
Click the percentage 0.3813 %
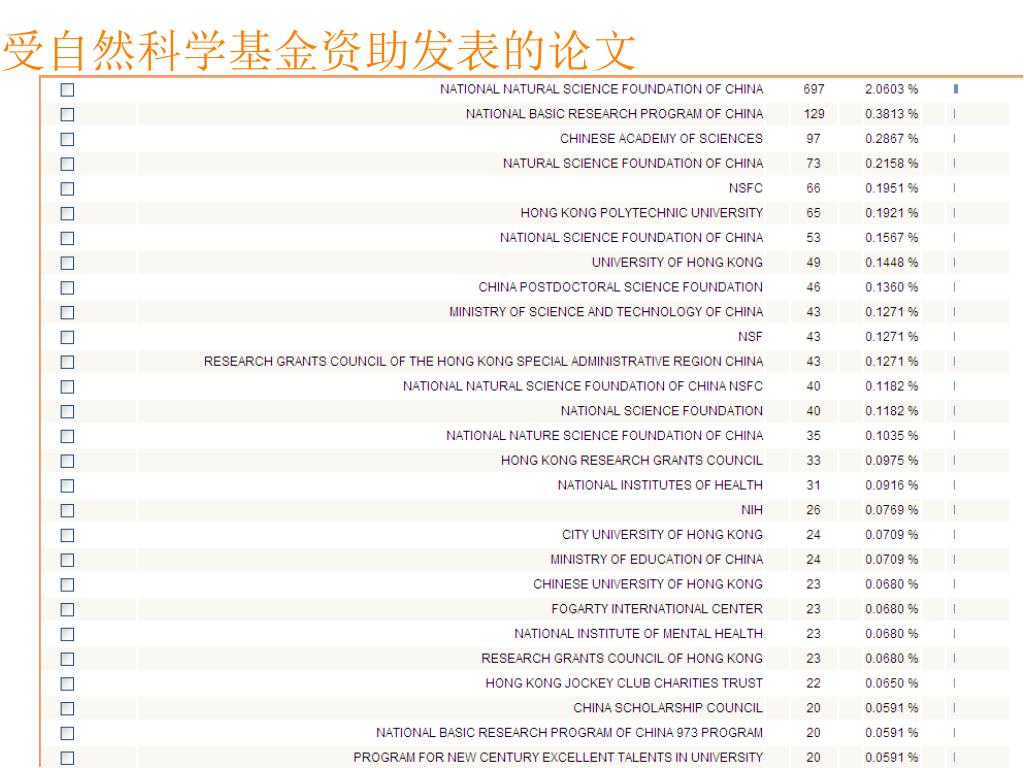891,114
